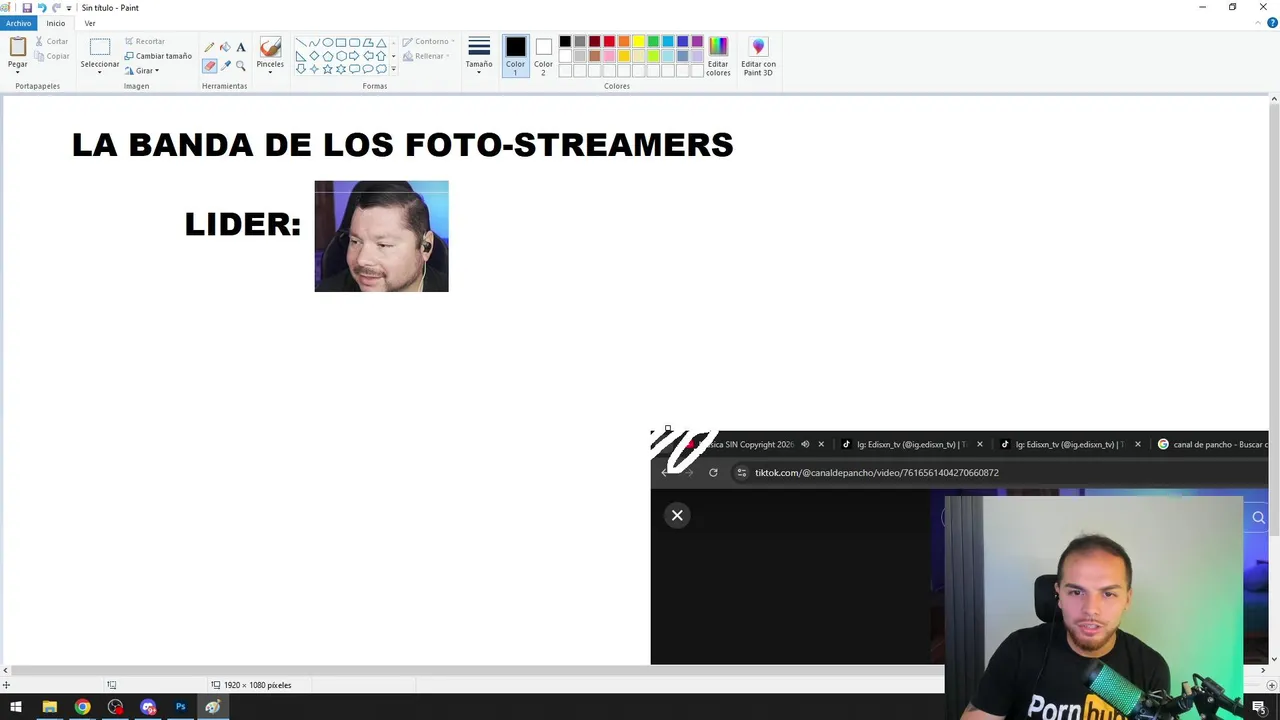Screen dimensions: 1280x720
Task: Click Recortar in Imagen group
Action: coord(145,41)
